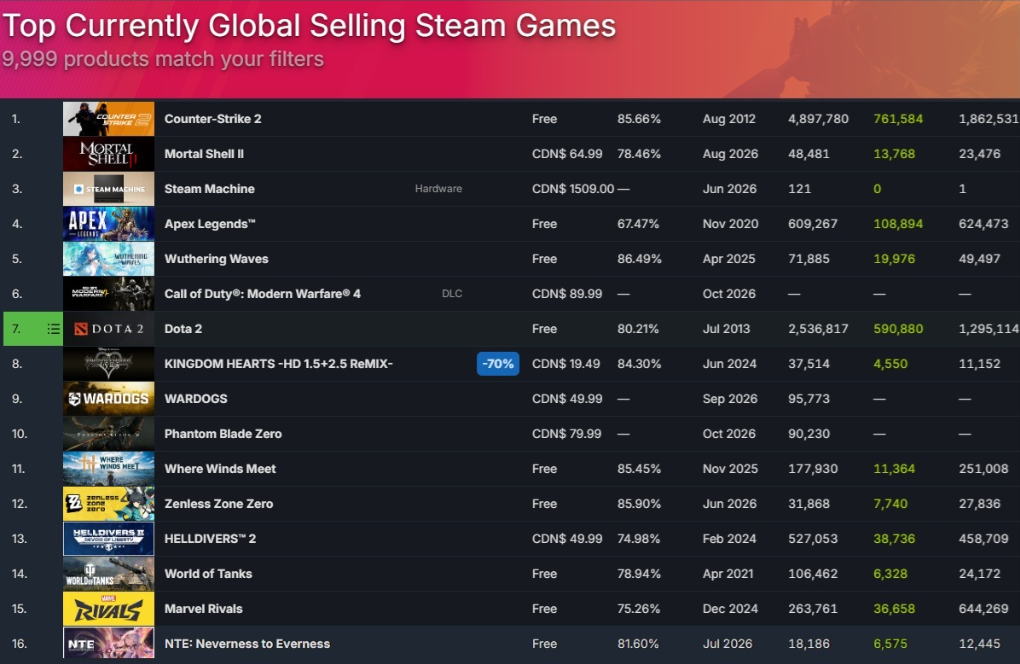Screen dimensions: 1020x664
Task: Select the 80.21% rating for Dota 2
Action: [638, 329]
